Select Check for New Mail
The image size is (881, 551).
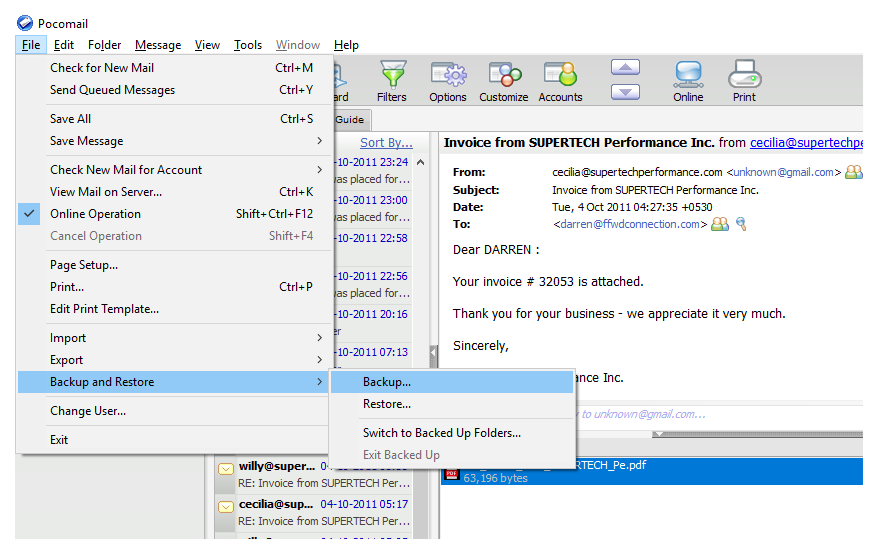(175, 68)
